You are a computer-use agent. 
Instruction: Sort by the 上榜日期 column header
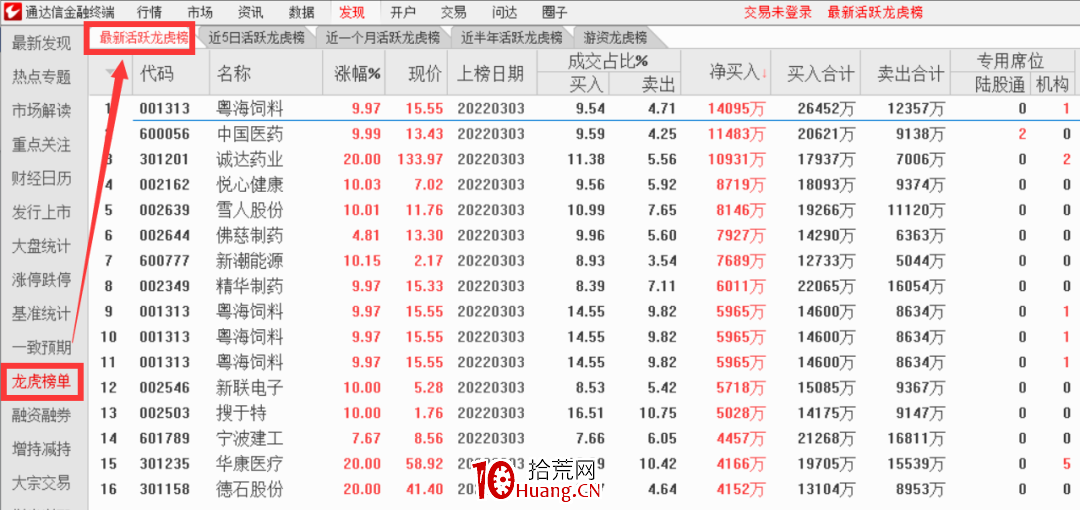coord(490,73)
